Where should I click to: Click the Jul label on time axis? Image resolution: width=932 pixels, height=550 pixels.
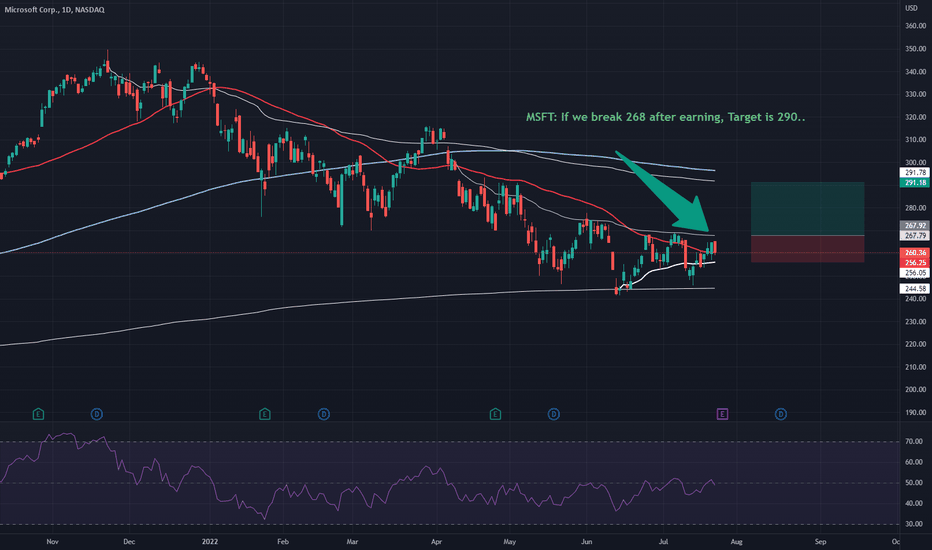tap(663, 542)
